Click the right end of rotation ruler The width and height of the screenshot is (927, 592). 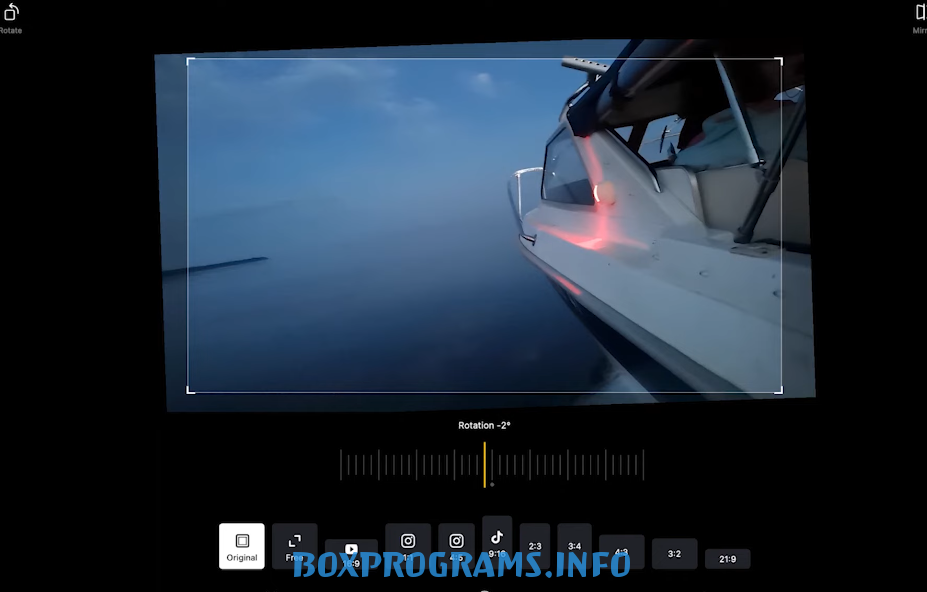(x=643, y=464)
